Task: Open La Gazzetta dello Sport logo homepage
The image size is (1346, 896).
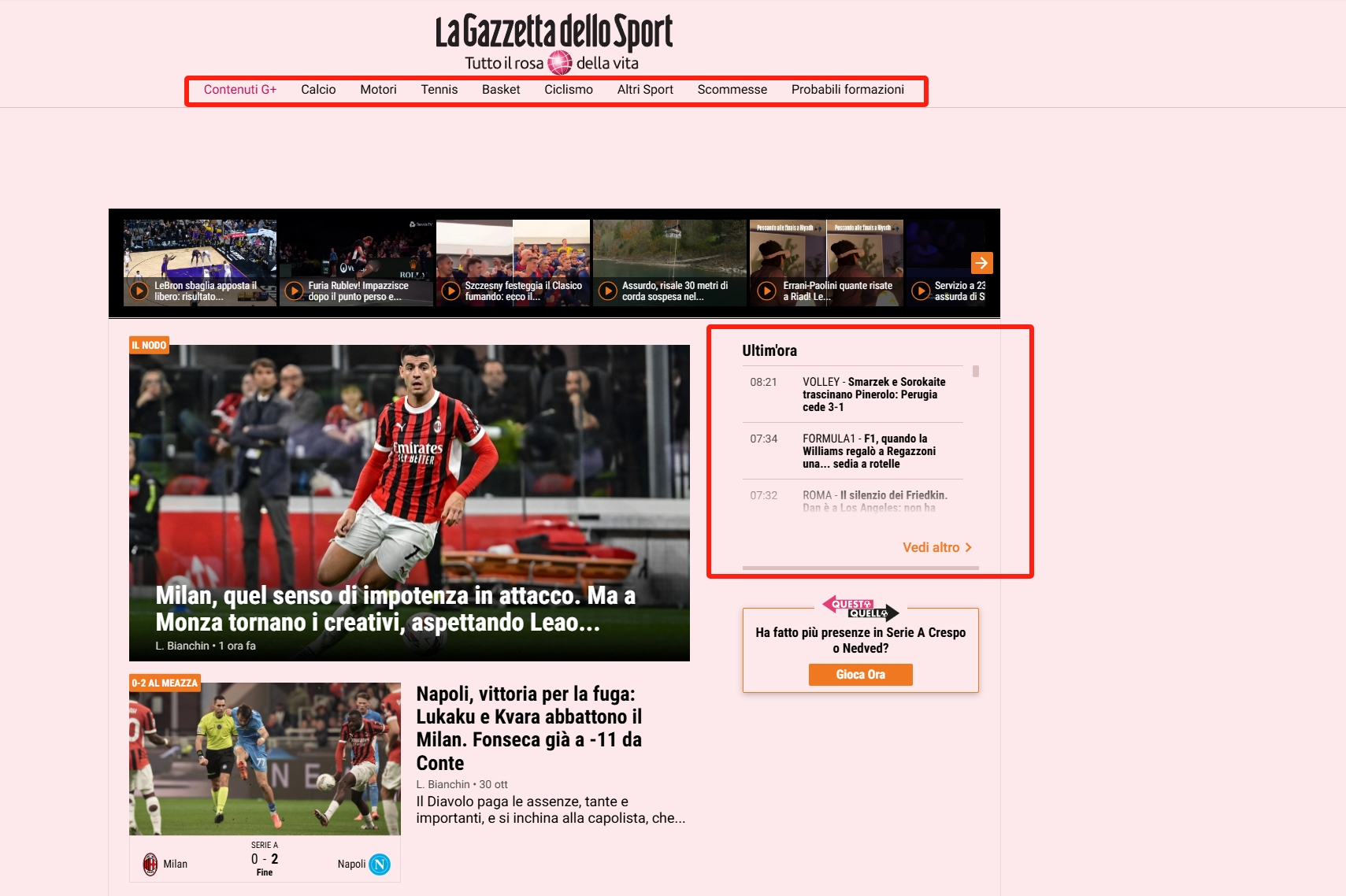Action: point(554,33)
